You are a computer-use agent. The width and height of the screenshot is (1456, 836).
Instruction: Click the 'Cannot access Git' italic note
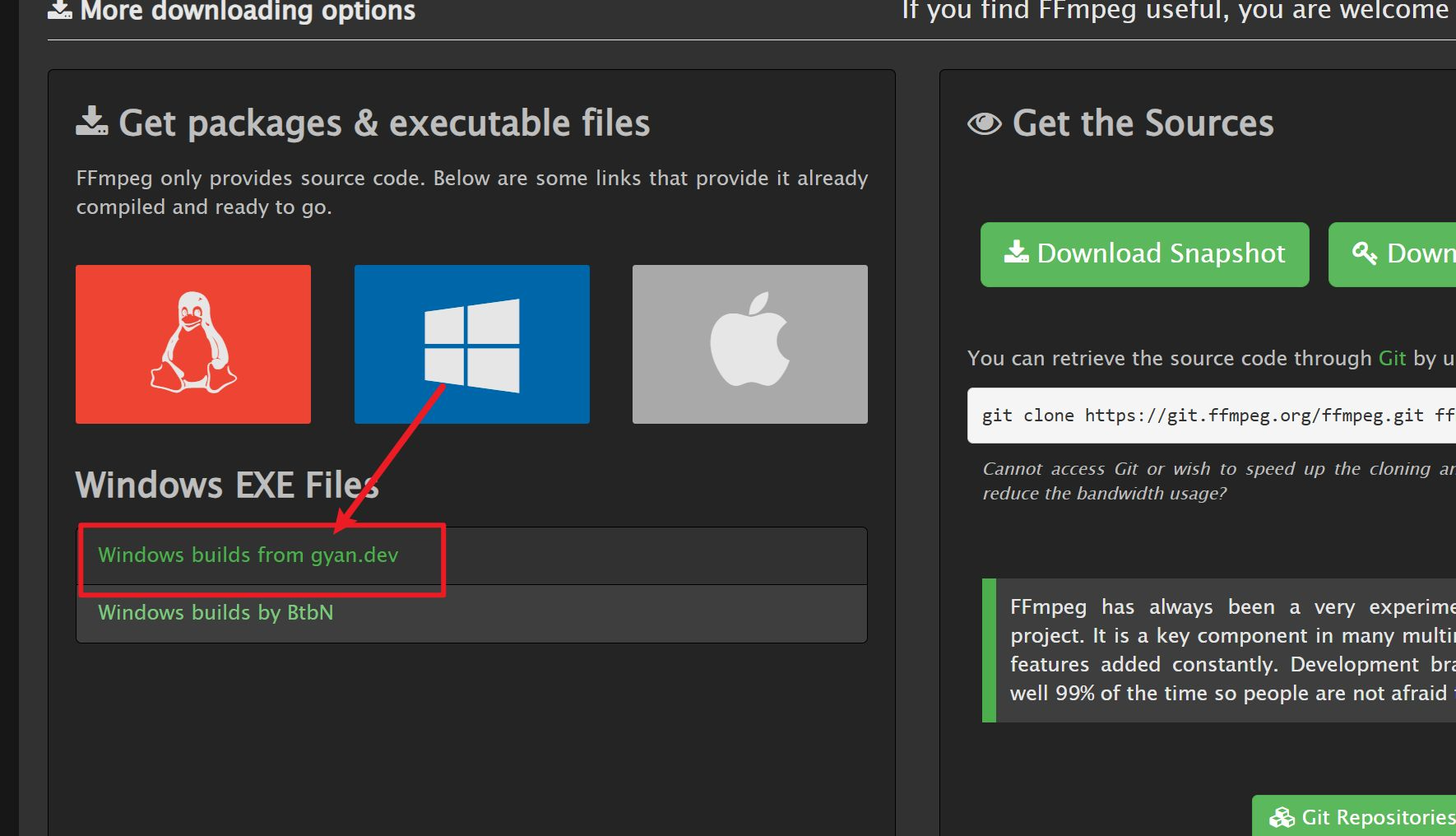pyautogui.click(x=1219, y=481)
